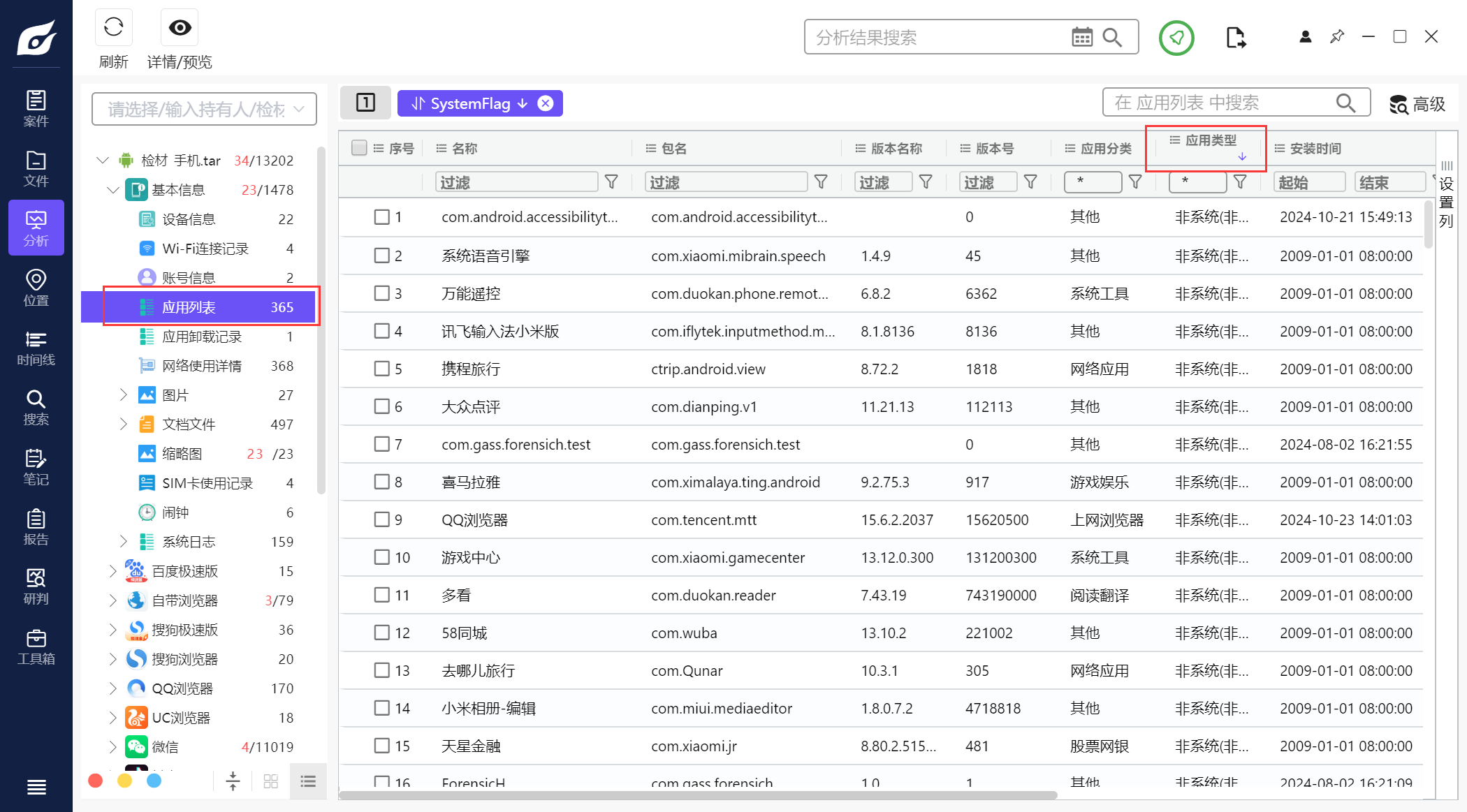Open 设置列 column settings panel
1467x812 pixels.
click(x=1447, y=195)
